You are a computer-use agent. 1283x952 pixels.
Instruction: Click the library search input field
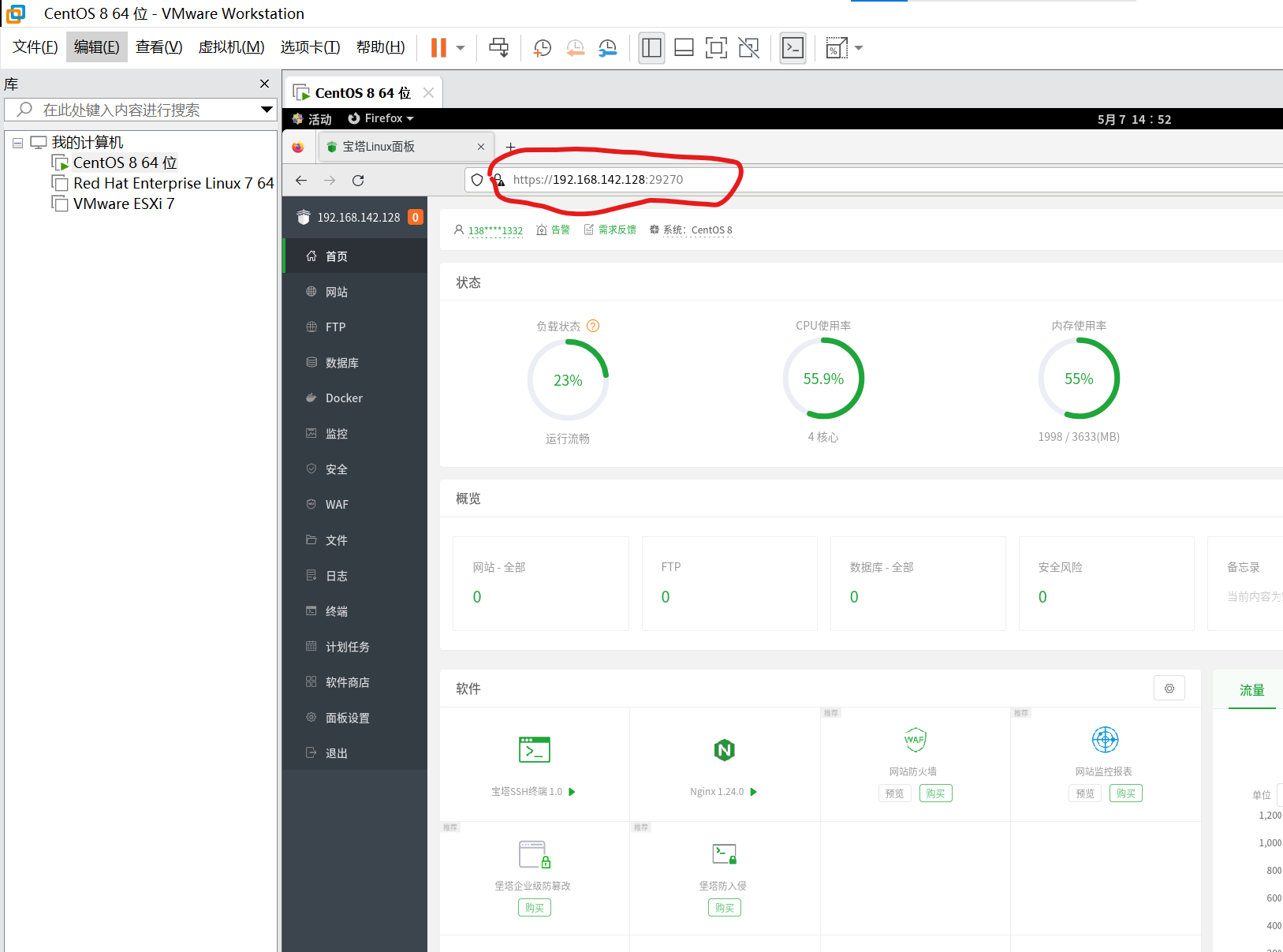tap(139, 110)
